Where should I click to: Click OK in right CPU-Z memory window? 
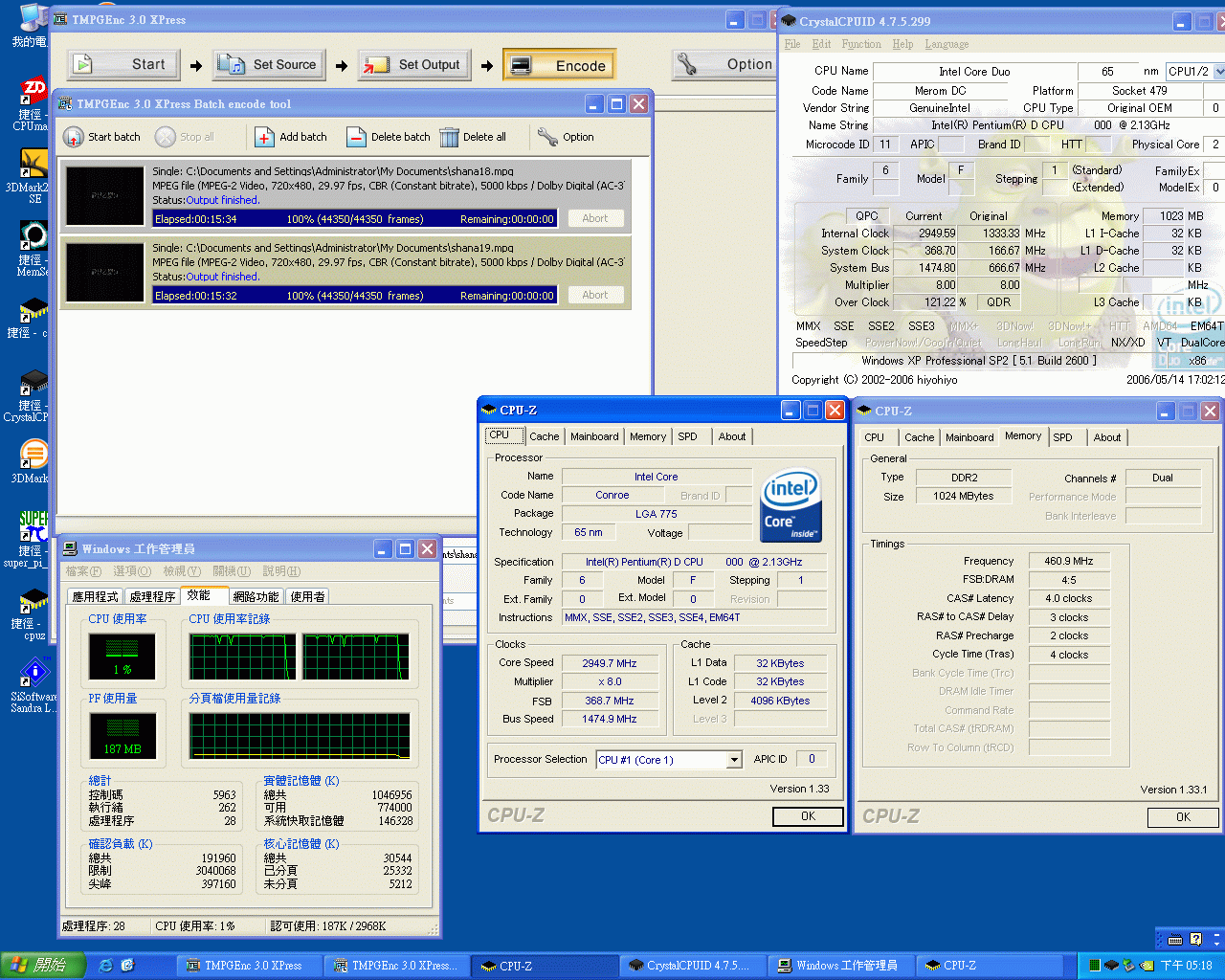[x=1183, y=817]
